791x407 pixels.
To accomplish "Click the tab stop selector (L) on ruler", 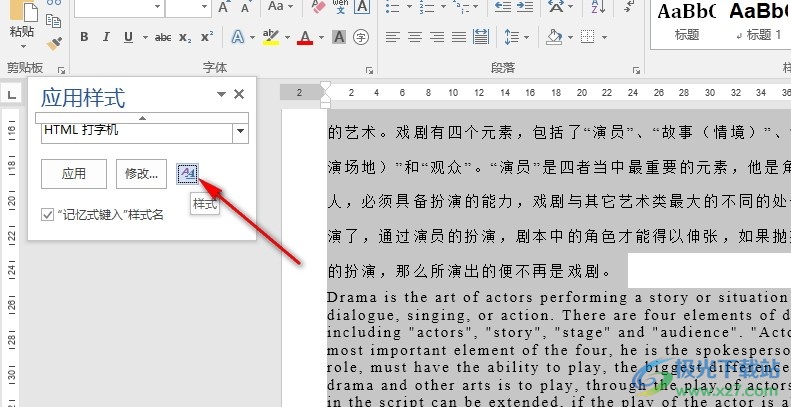I will click(x=12, y=93).
